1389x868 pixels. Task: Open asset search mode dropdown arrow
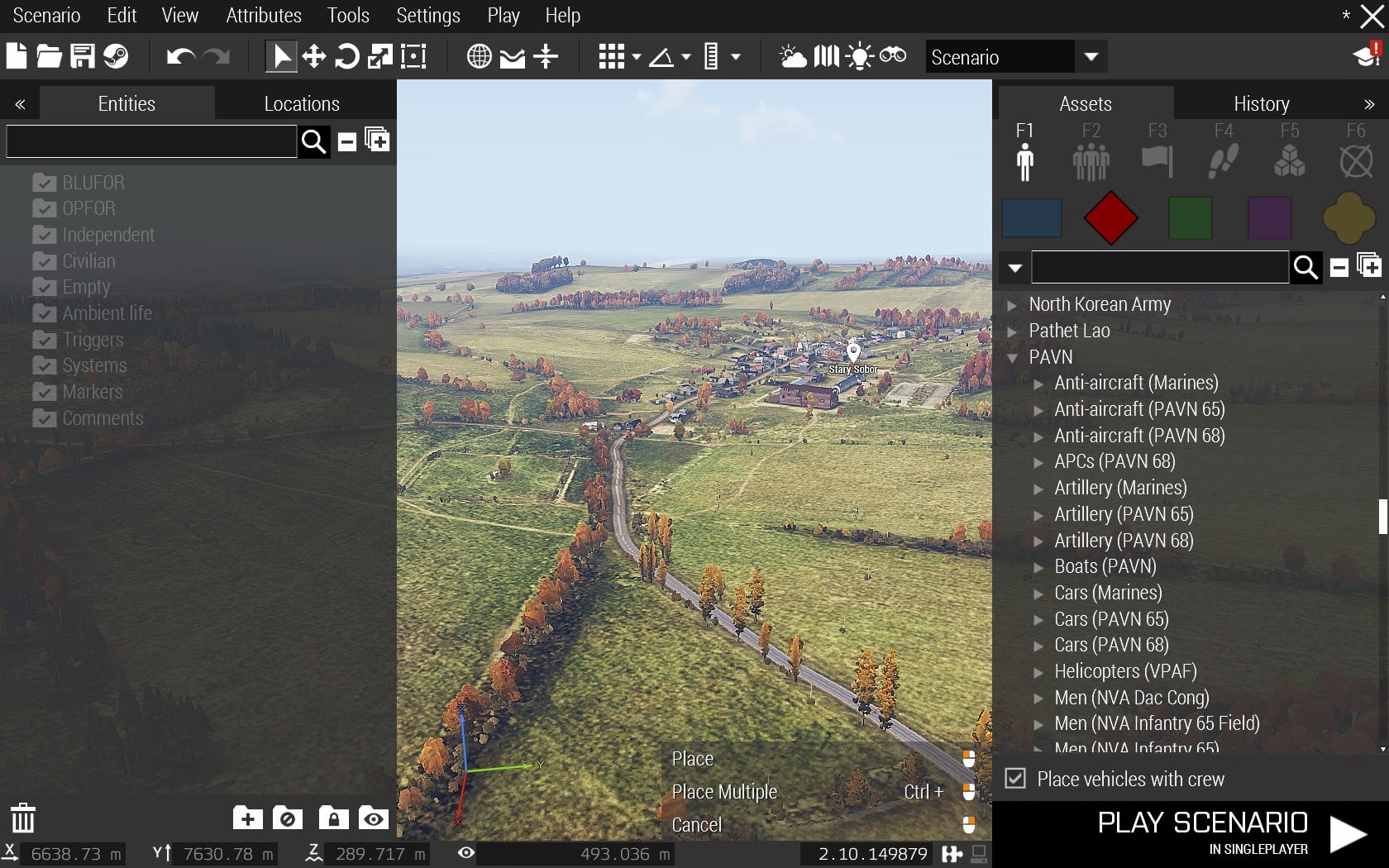coord(1015,268)
